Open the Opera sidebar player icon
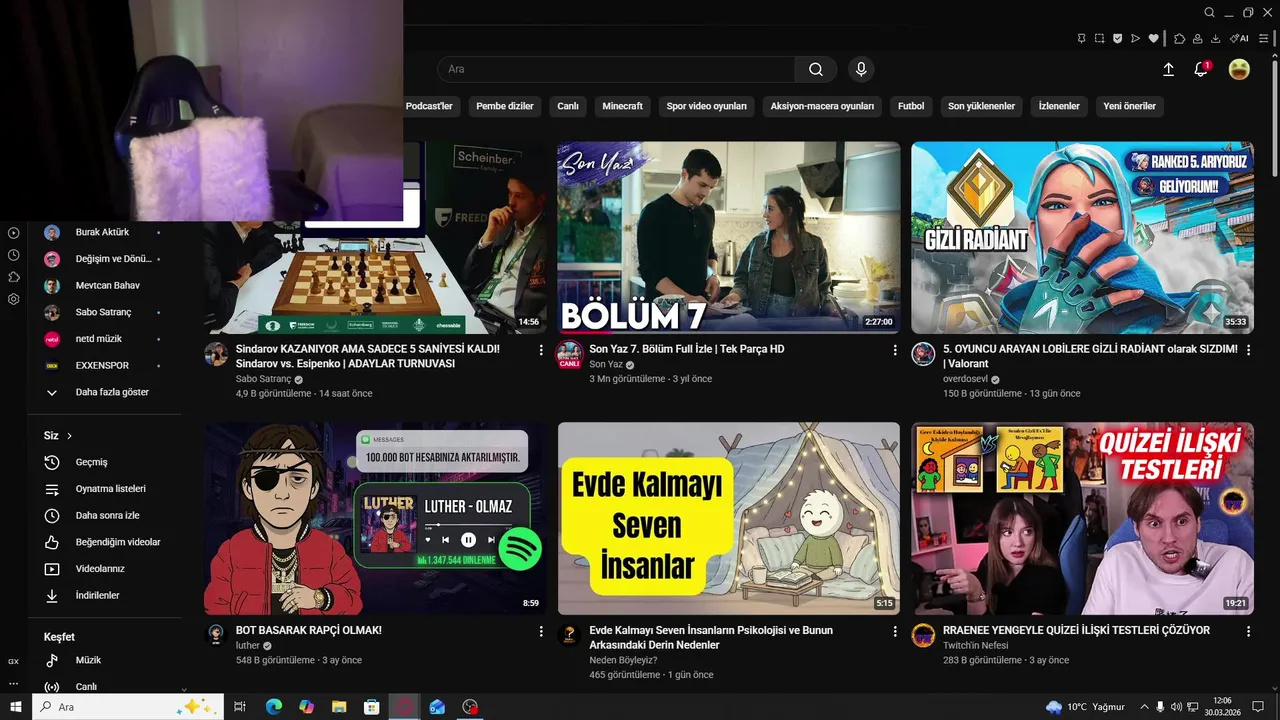The image size is (1280, 720). coord(14,233)
